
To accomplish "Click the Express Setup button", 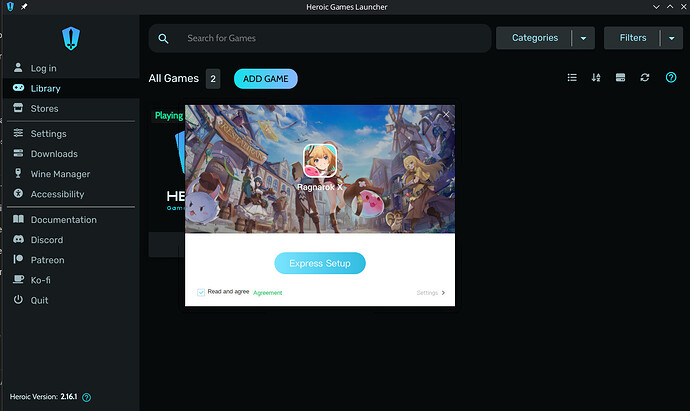I will [320, 263].
